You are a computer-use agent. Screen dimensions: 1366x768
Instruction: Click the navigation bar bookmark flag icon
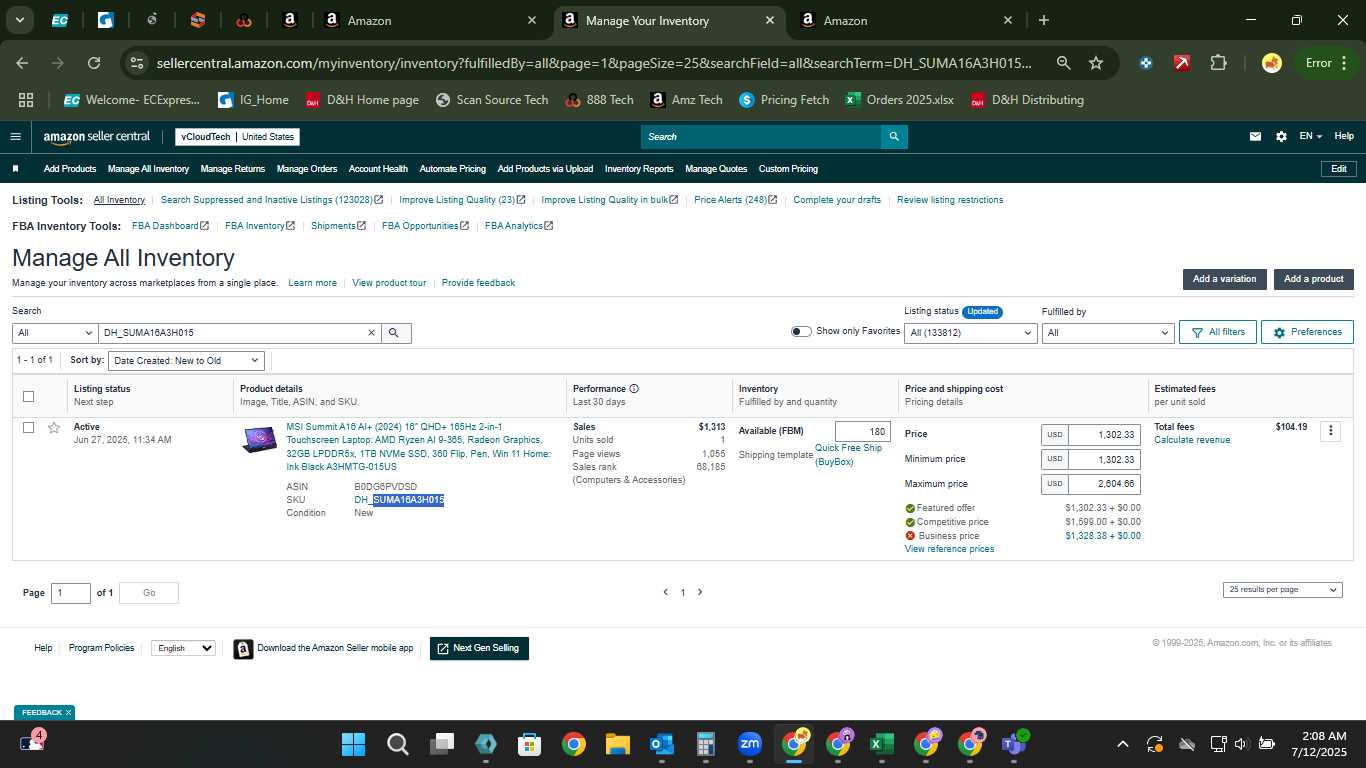[15, 169]
